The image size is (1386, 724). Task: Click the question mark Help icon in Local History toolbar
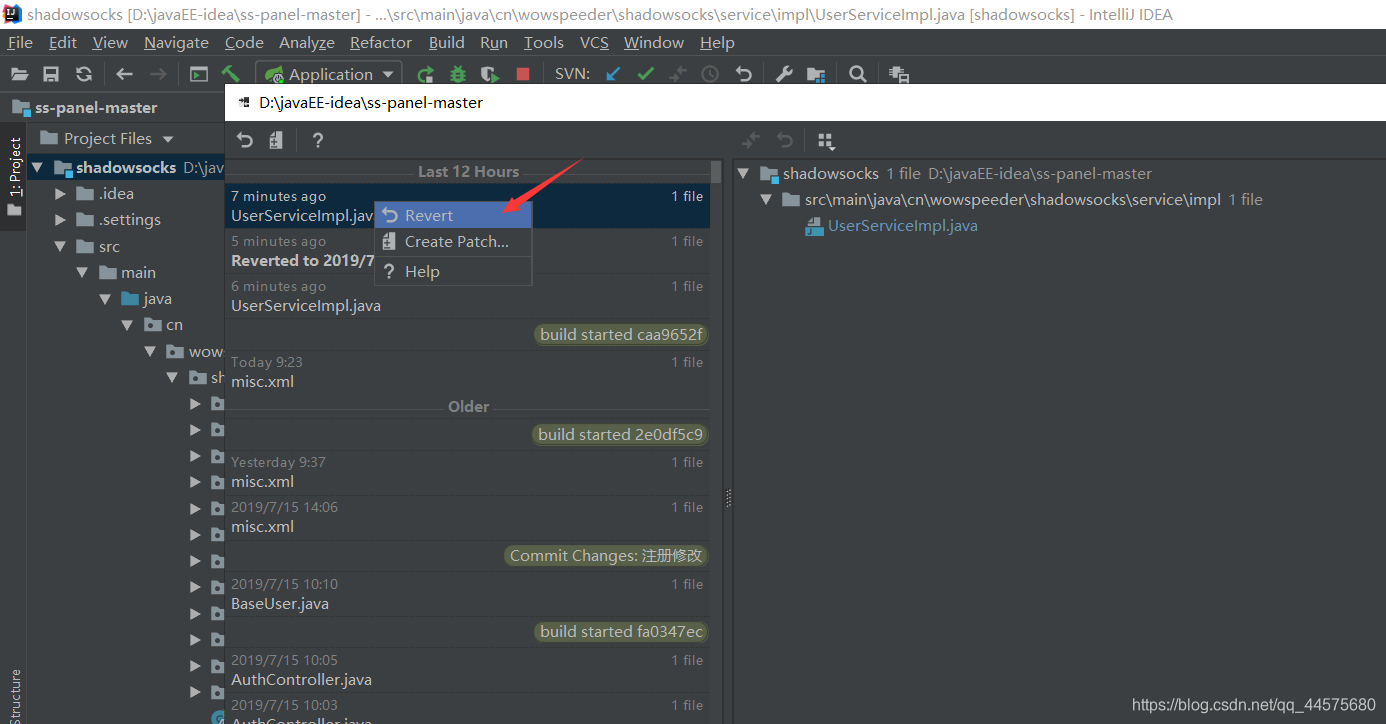coord(317,140)
